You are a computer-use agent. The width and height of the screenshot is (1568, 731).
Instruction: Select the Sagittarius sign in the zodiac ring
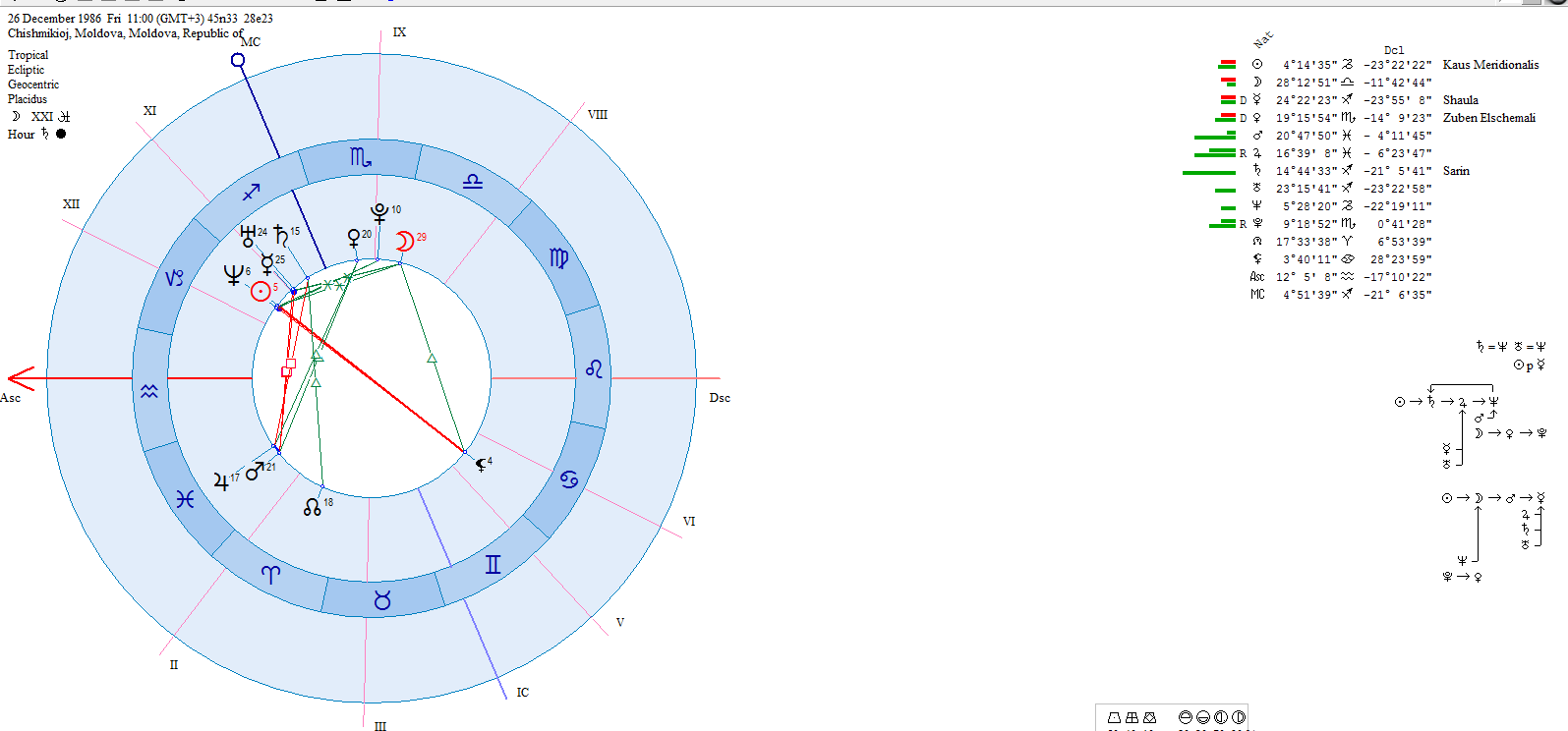(252, 193)
